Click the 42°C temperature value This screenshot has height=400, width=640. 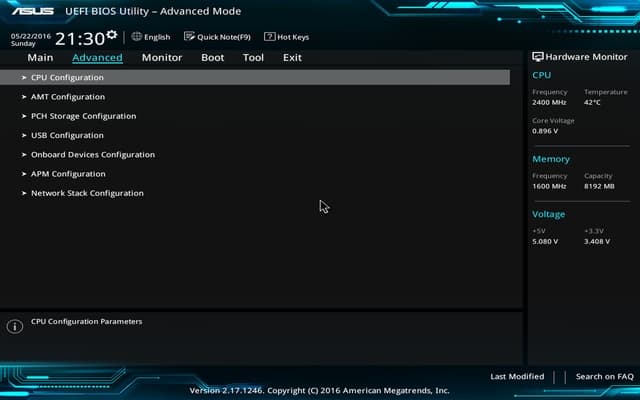(592, 102)
